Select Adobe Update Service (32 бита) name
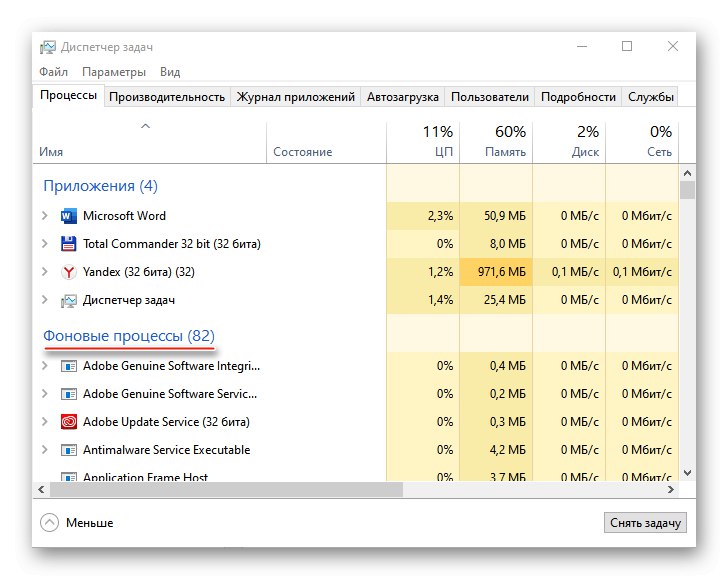Viewport: 728px width, 580px height. pyautogui.click(x=166, y=422)
